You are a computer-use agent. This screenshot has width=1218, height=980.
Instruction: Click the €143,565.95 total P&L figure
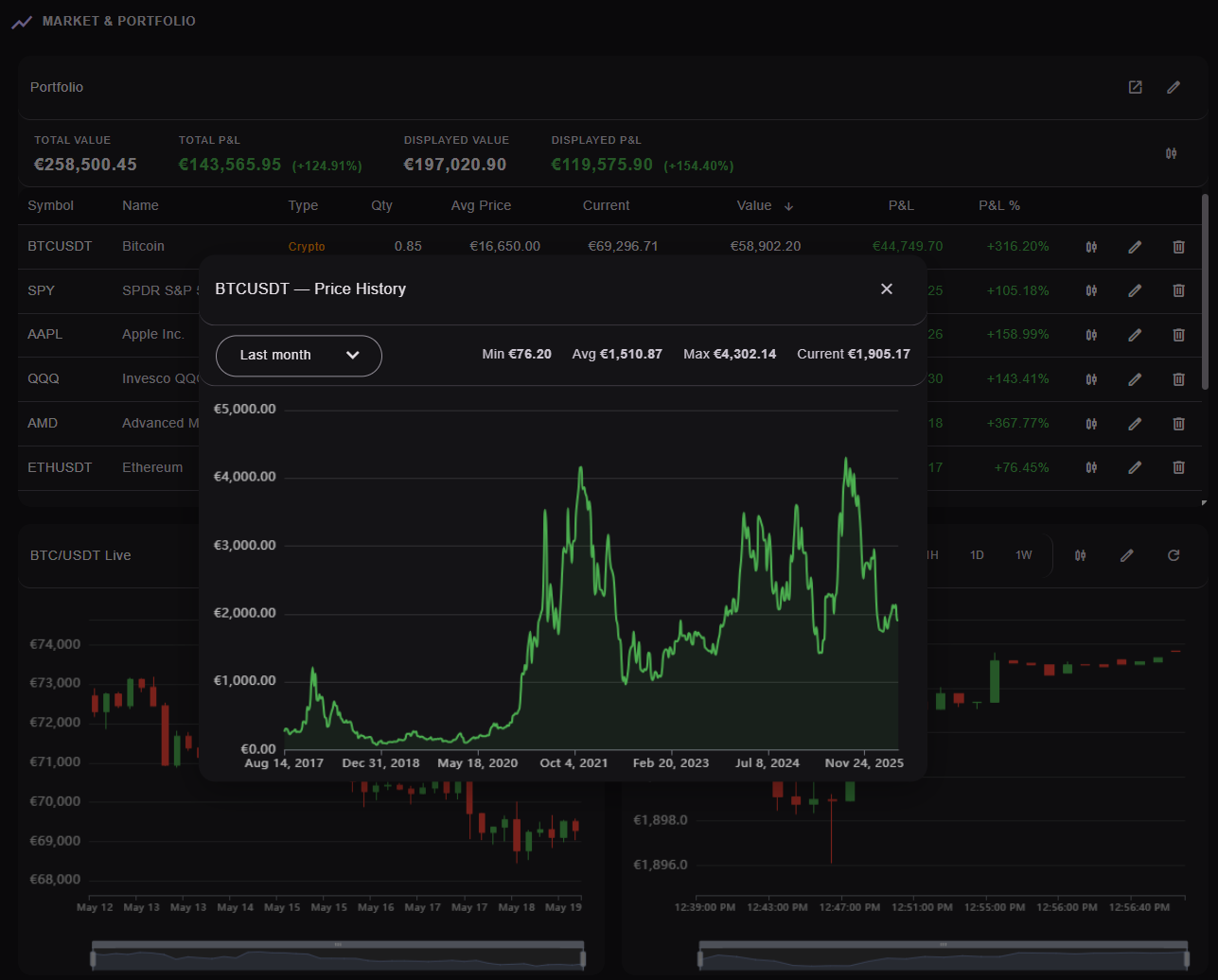coord(230,165)
